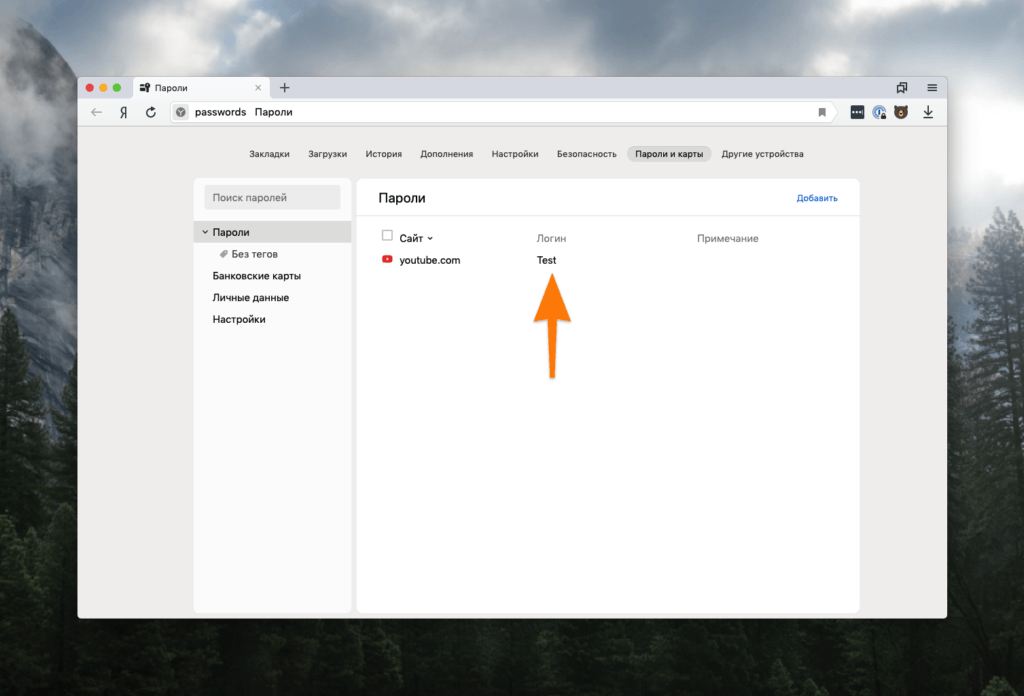Open the Безопасность tab
1024x696 pixels.
(586, 154)
